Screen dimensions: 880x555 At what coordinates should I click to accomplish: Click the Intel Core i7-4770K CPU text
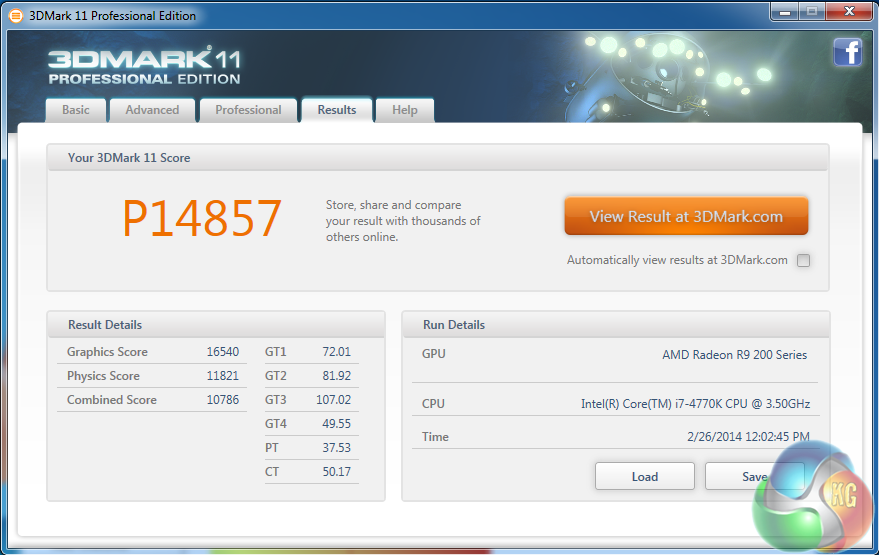coord(695,404)
